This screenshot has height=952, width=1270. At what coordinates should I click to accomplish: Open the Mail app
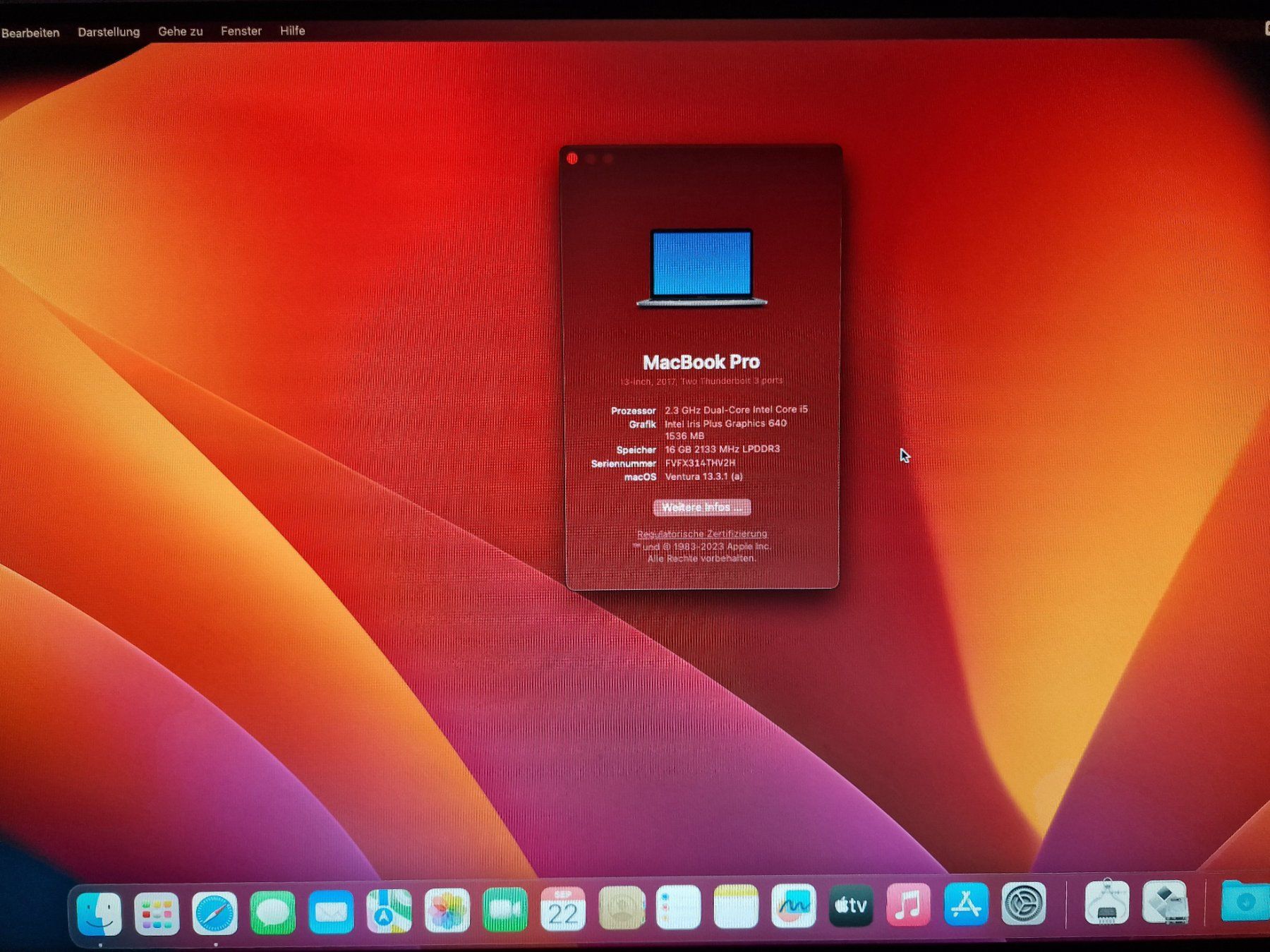click(x=330, y=912)
